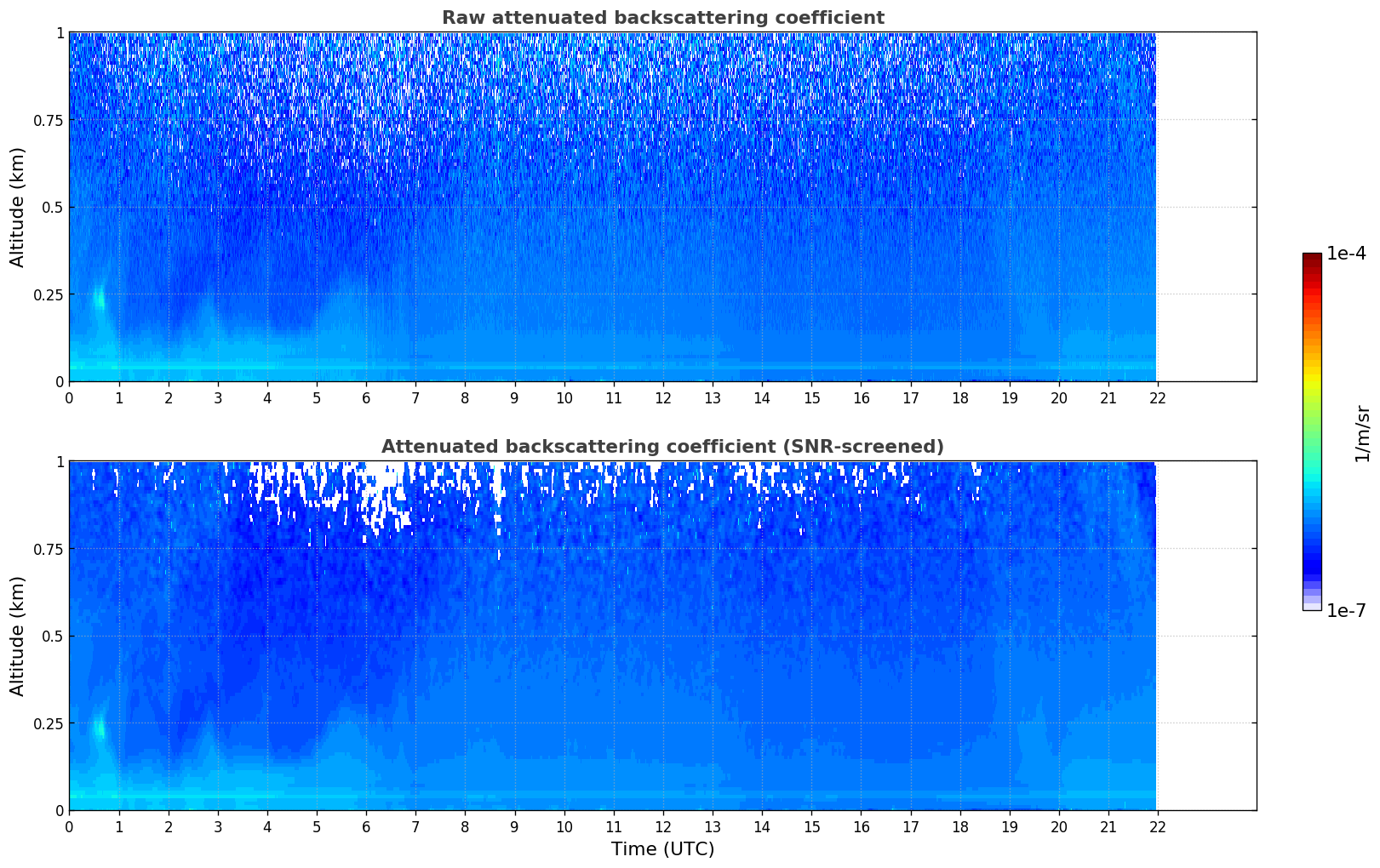This screenshot has width=1380, height=868.
Task: Click the '0.5' altitude tick on bottom plot
Action: click(x=53, y=636)
